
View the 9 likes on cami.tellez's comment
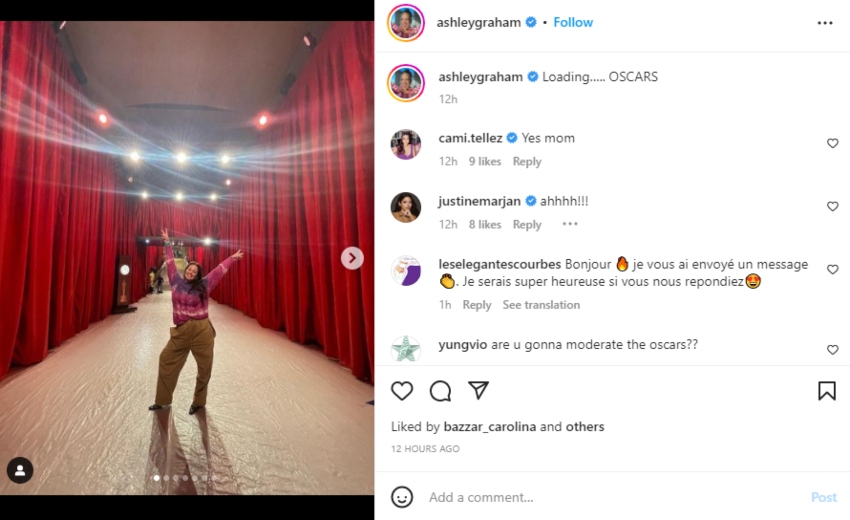pos(485,162)
